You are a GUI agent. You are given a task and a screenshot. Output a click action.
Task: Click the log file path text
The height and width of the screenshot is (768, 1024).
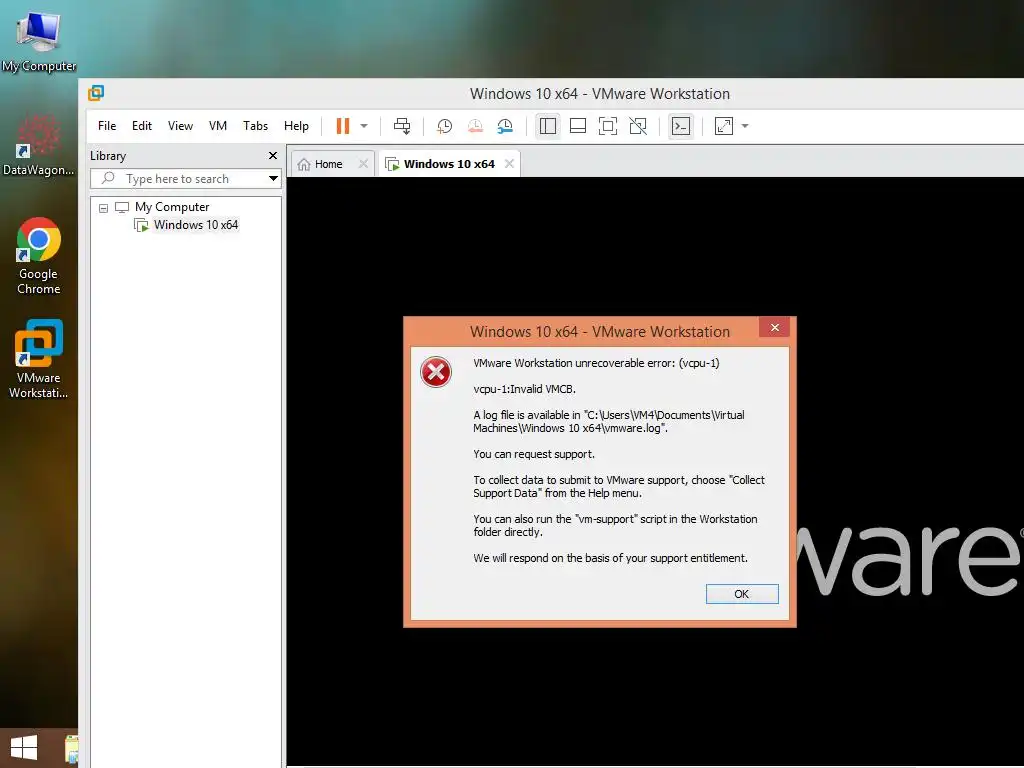tap(609, 421)
